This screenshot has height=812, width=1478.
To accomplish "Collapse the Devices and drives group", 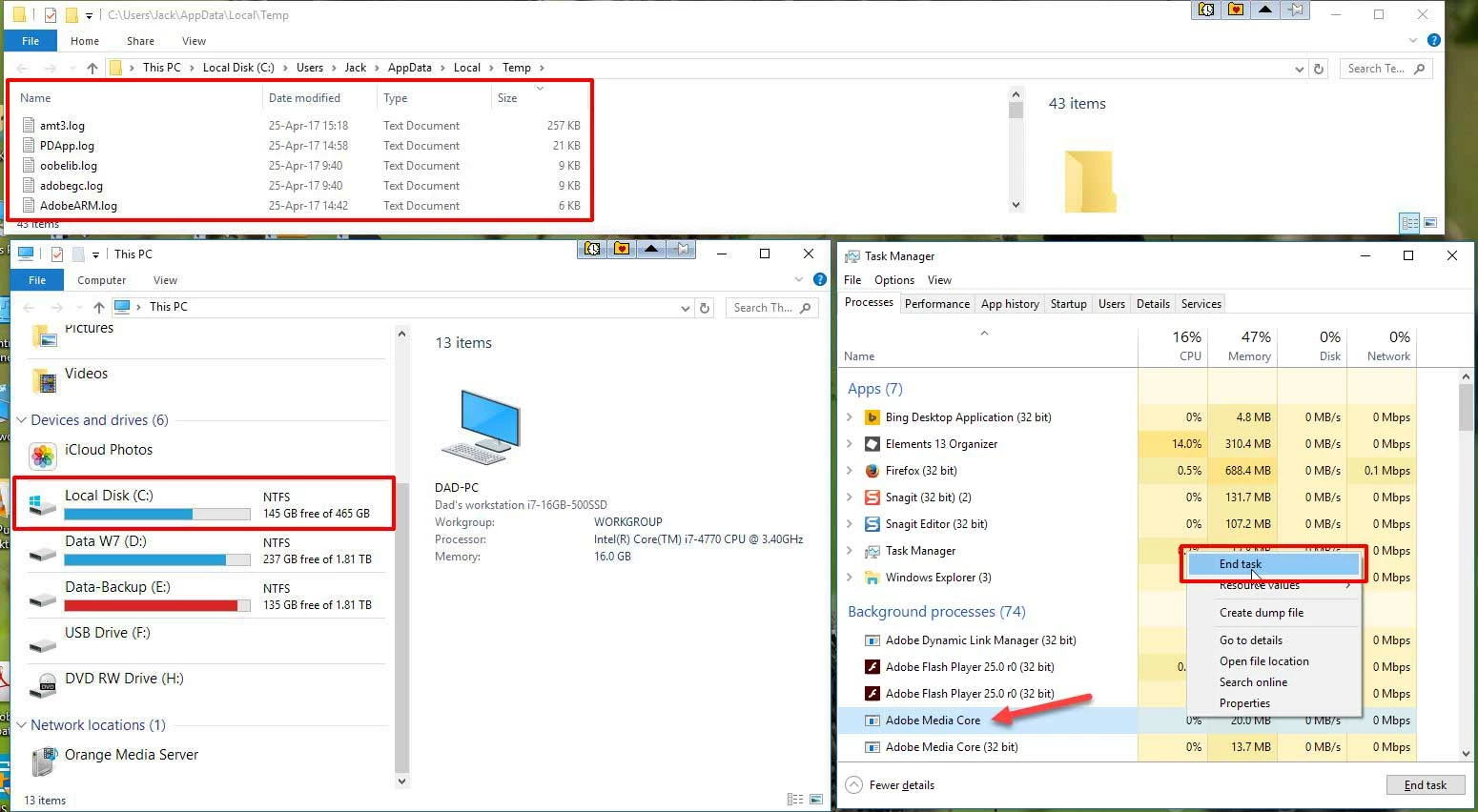I will pos(21,420).
